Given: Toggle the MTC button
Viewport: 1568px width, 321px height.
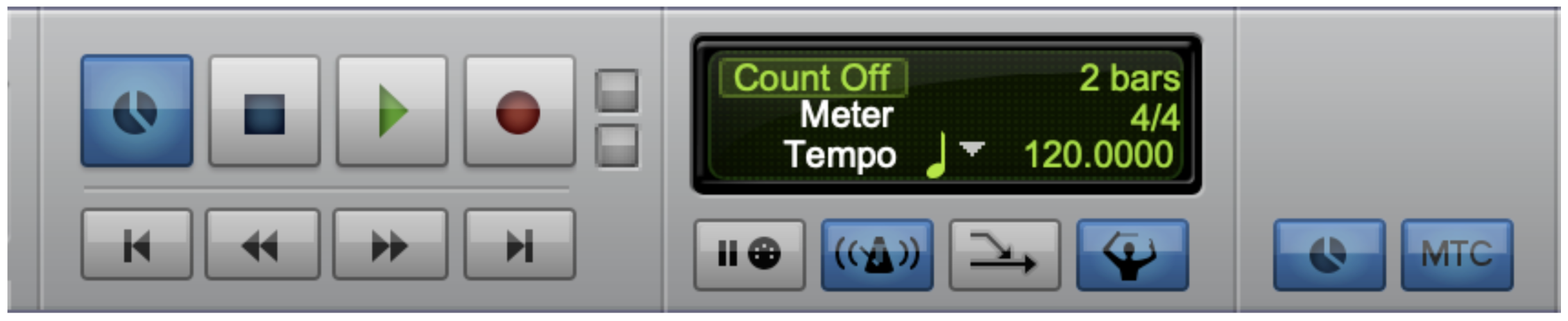Looking at the screenshot, I should (x=1457, y=255).
